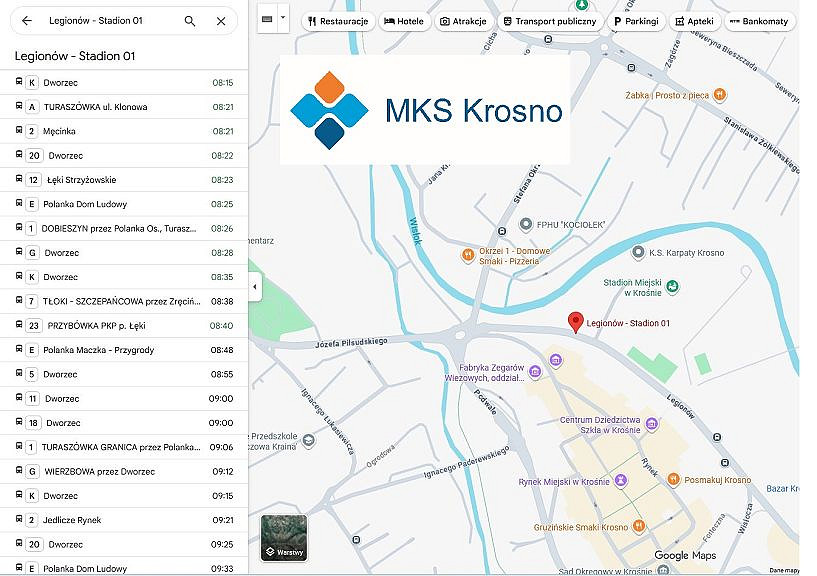Select line 1 DOBIESZYN 08:26 departure
817x576 pixels.
point(124,228)
